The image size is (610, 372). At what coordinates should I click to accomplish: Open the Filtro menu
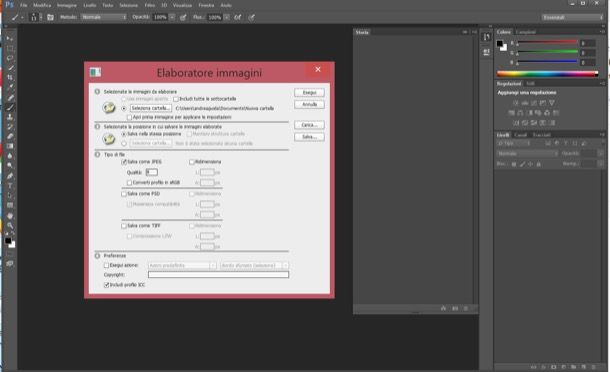tap(150, 5)
